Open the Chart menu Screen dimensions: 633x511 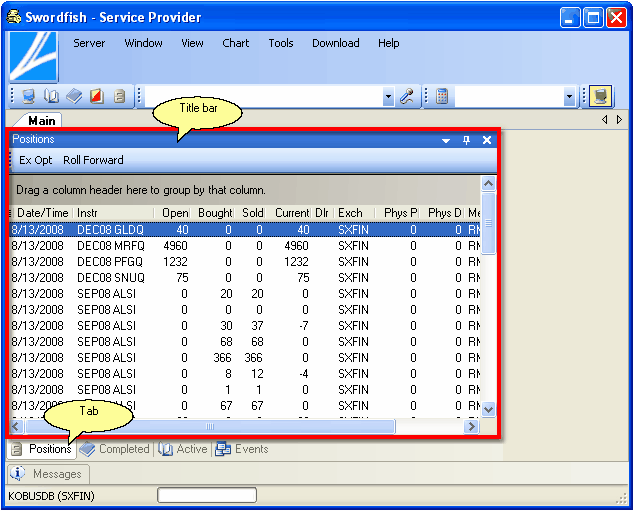pyautogui.click(x=236, y=43)
